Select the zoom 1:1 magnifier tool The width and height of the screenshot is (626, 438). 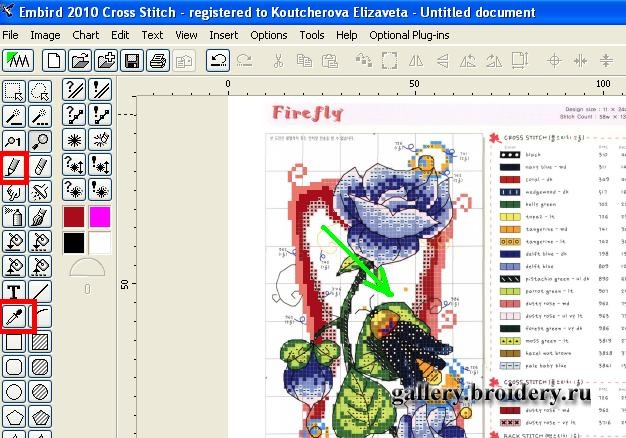[14, 141]
